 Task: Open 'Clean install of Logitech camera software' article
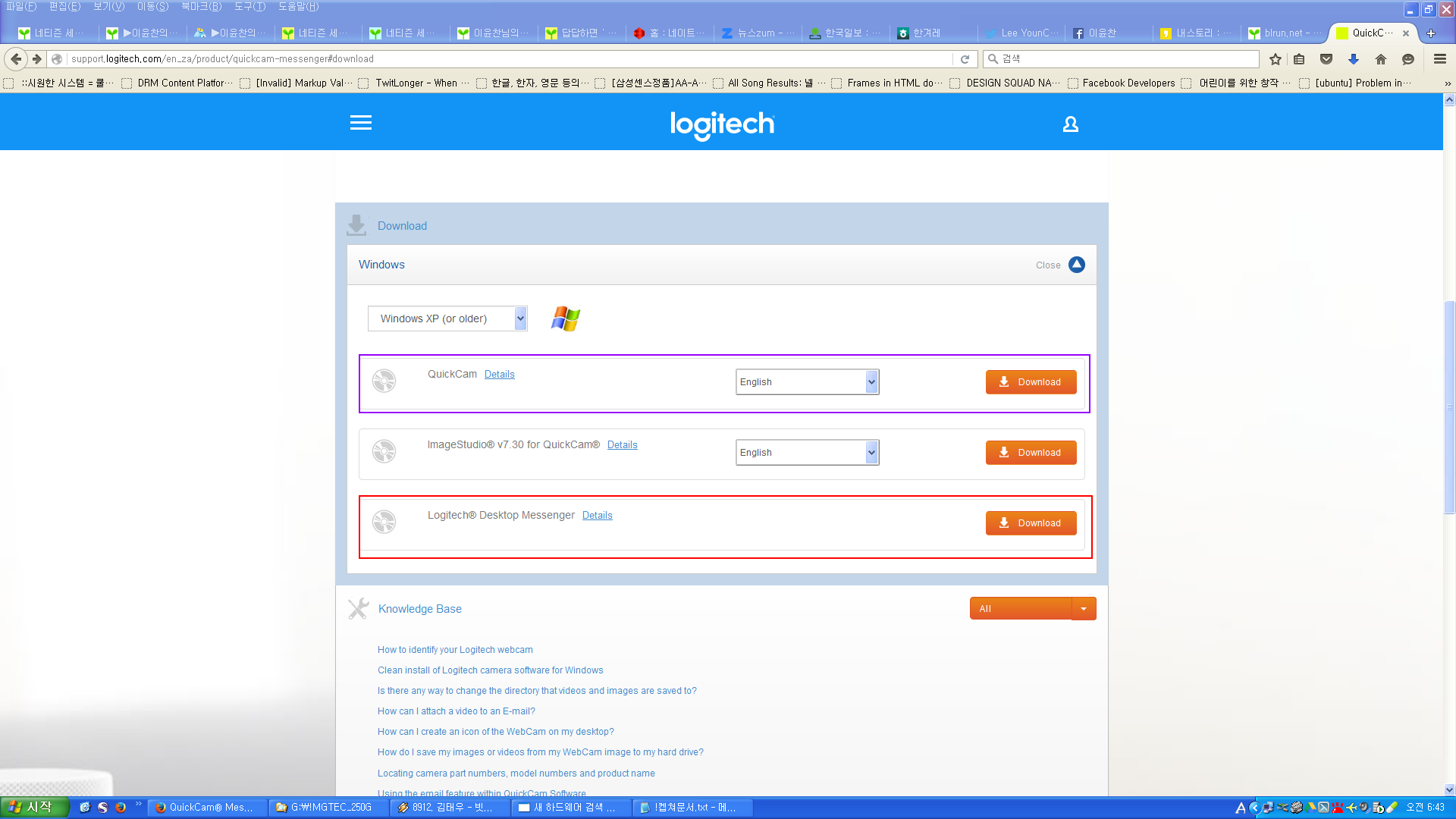tap(490, 670)
